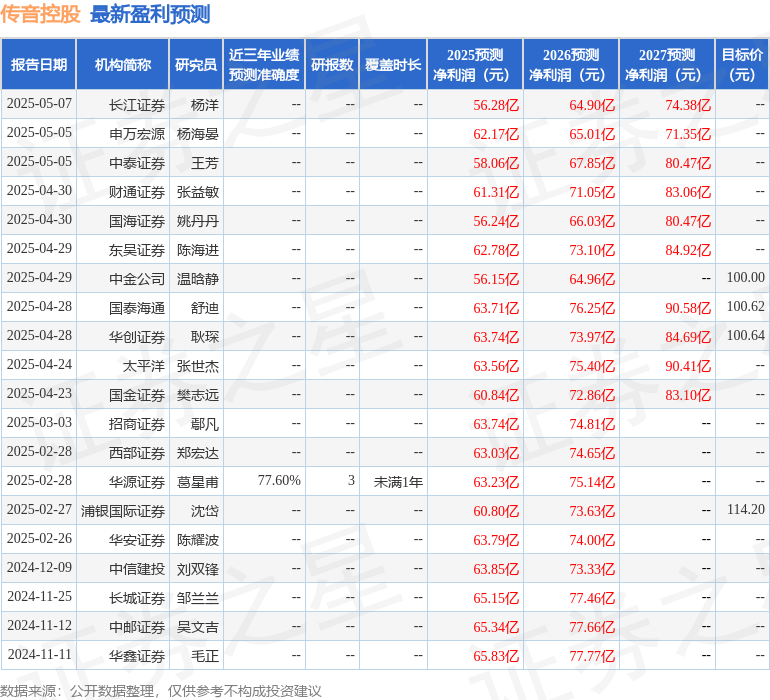Select institution 华源证券

click(x=137, y=482)
